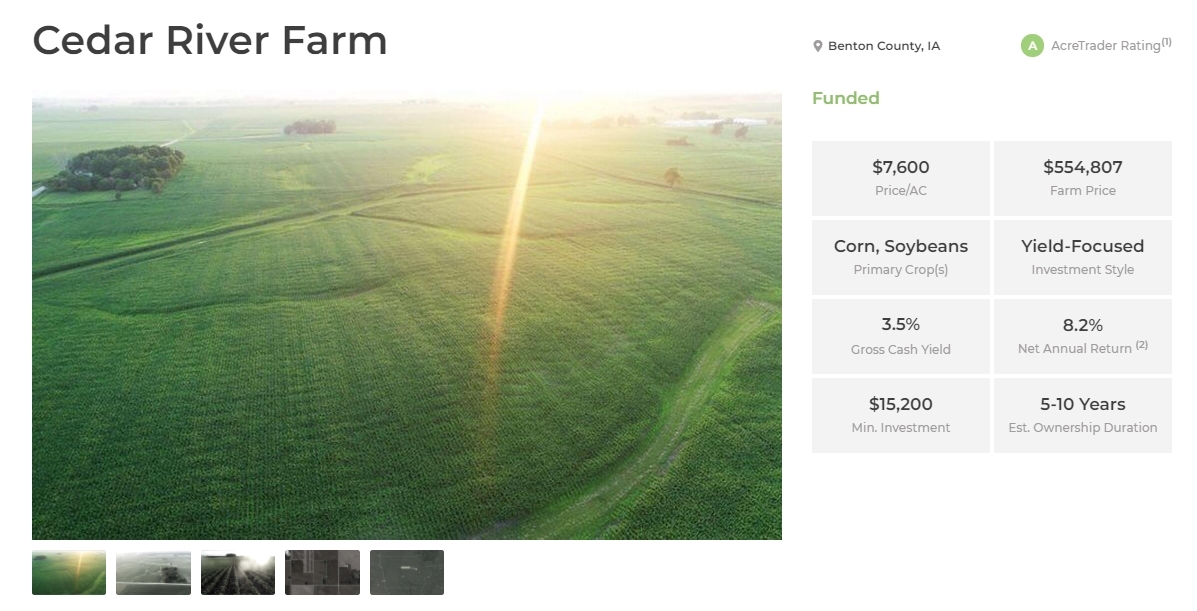Open the AcreTrader Rating footnote marker
1197x611 pixels.
[1166, 42]
